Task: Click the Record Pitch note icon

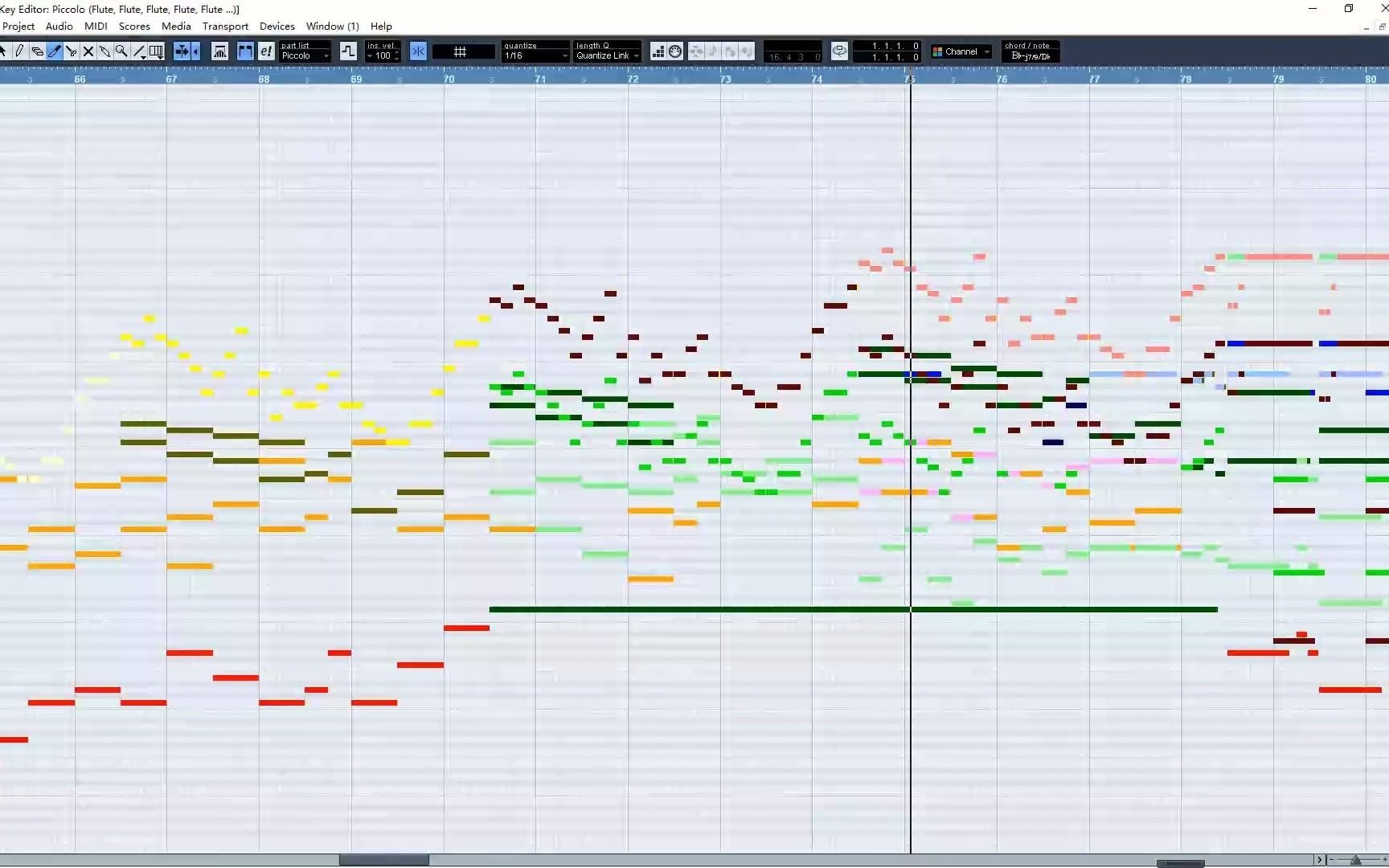Action: click(x=713, y=51)
